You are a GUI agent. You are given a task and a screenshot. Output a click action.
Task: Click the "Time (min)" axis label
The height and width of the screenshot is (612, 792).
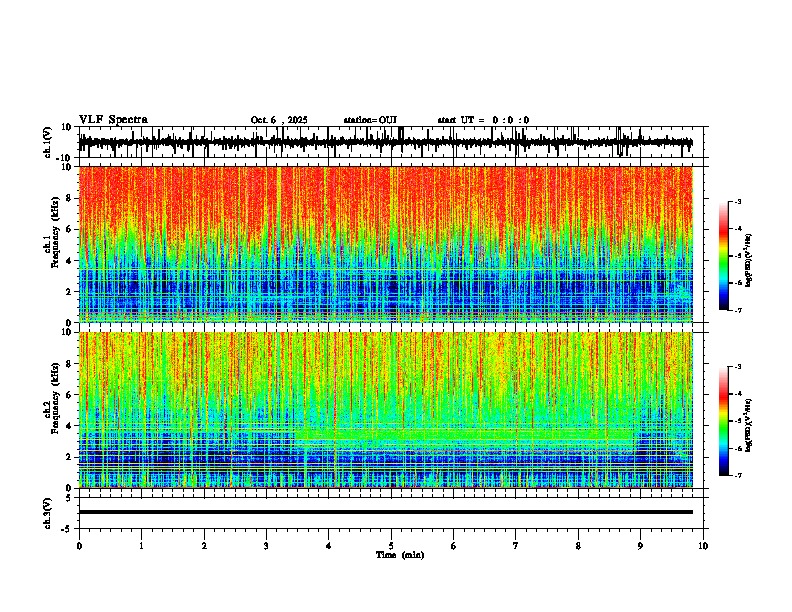click(400, 555)
